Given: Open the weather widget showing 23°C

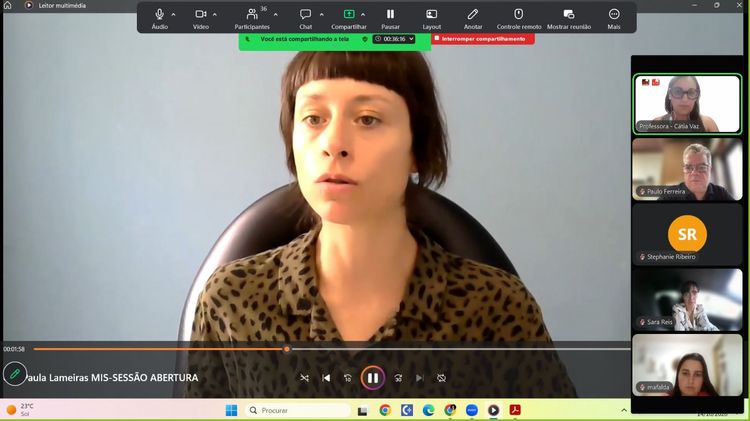Looking at the screenshot, I should (20, 410).
